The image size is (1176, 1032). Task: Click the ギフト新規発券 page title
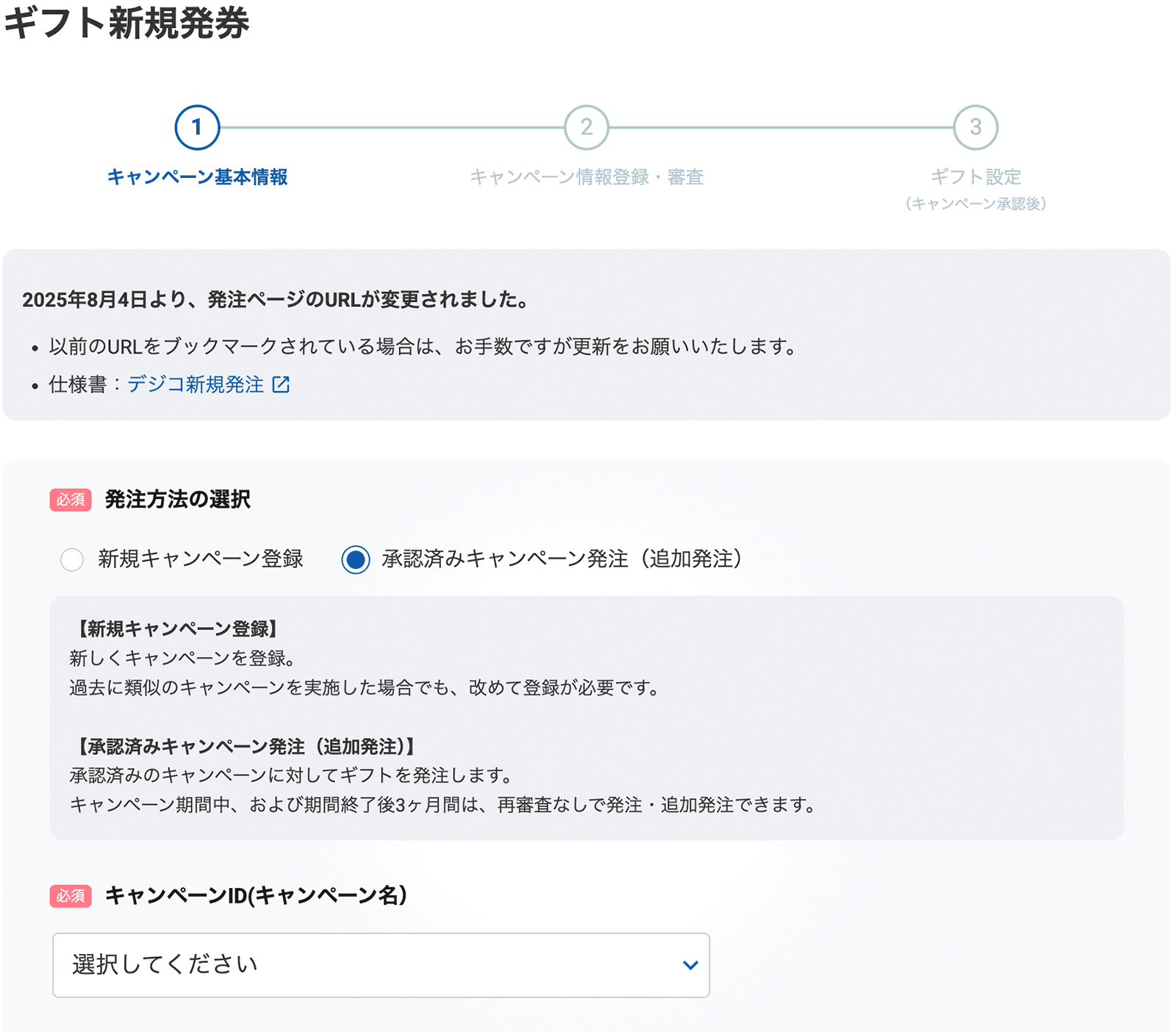click(127, 24)
